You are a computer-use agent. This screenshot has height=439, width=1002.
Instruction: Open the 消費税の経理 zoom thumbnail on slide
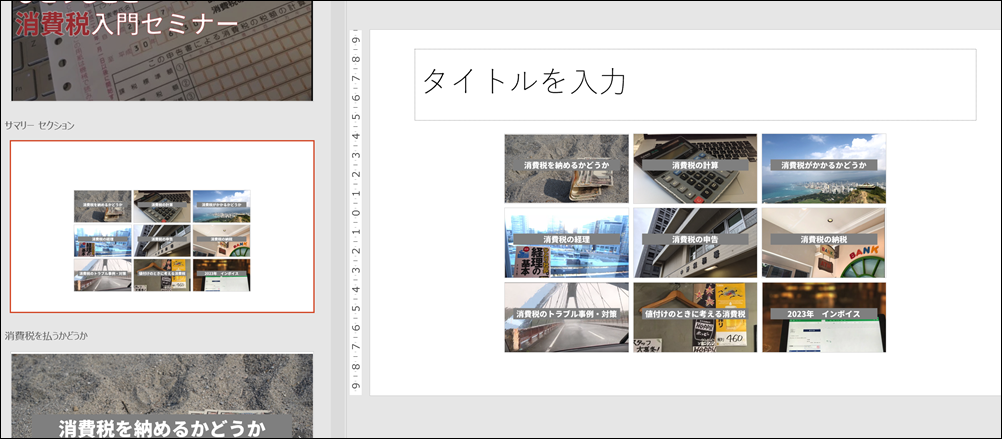point(566,243)
